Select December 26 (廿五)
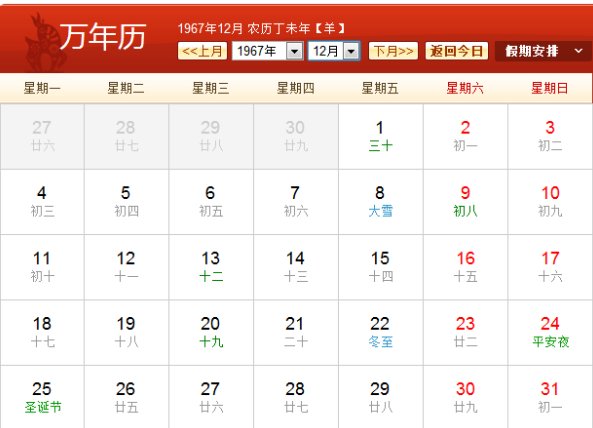This screenshot has width=593, height=428. [x=126, y=397]
